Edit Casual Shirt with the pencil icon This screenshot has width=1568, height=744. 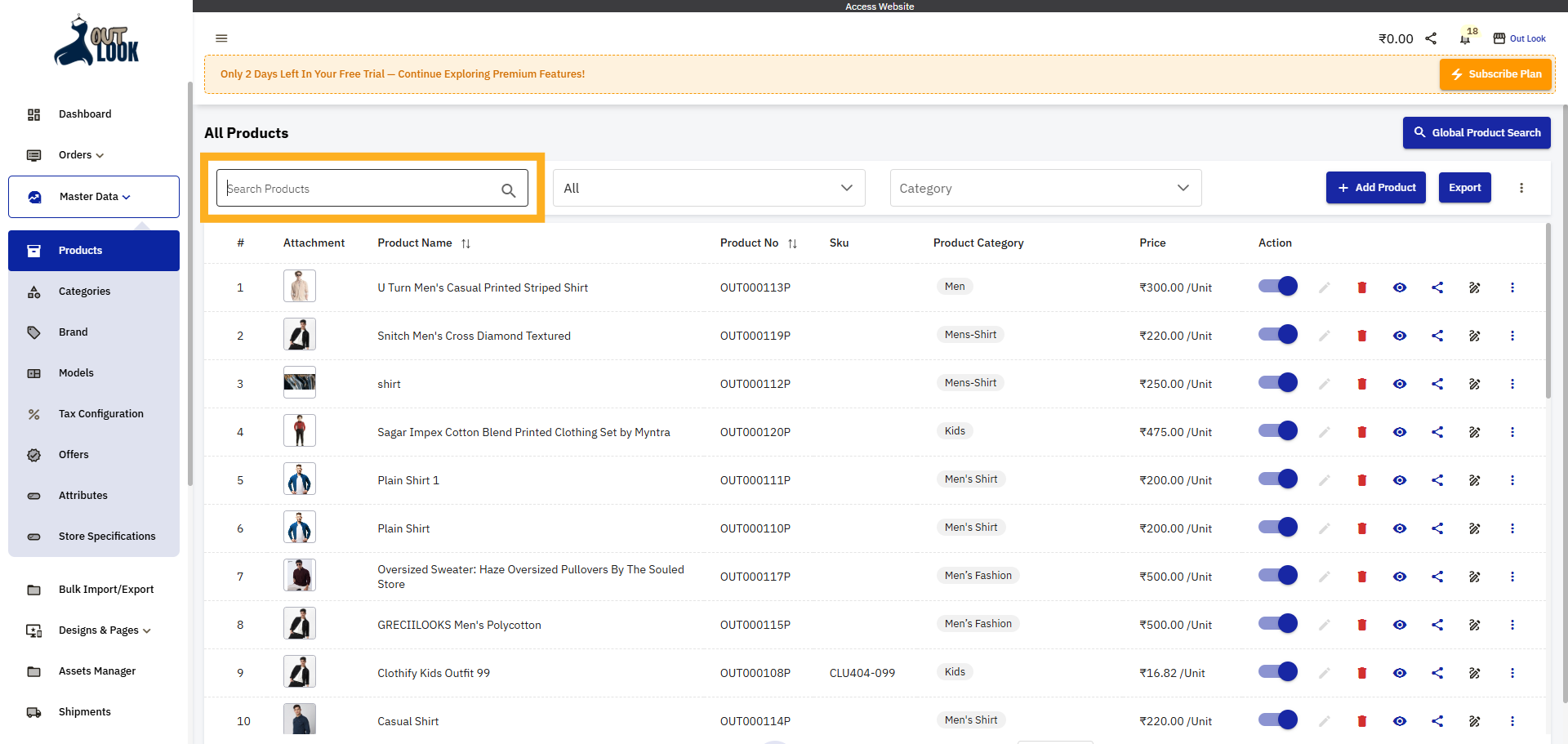(1324, 721)
